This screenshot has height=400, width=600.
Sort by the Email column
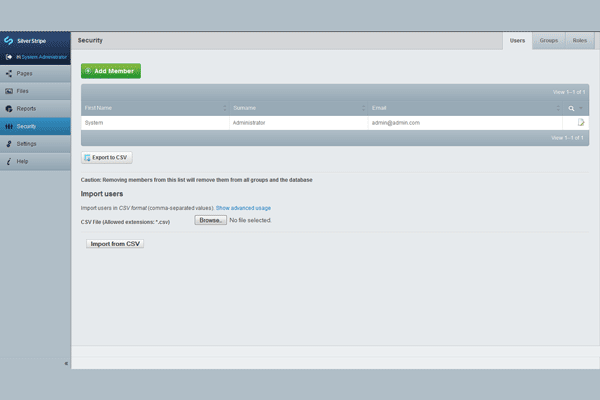465,108
